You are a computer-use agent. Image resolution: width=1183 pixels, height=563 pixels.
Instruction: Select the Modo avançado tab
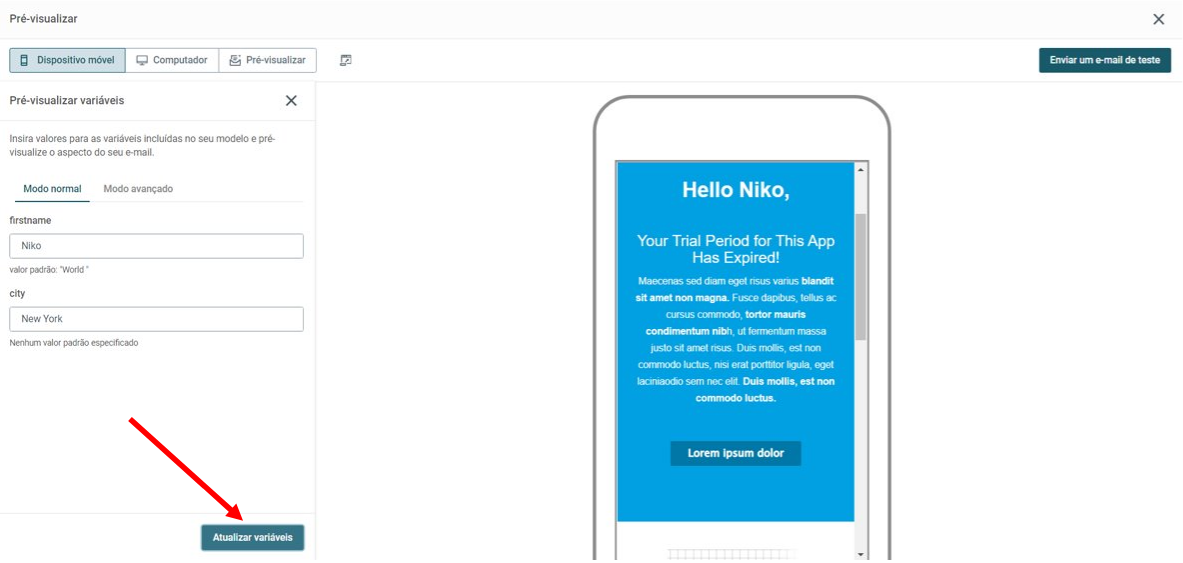click(x=138, y=189)
